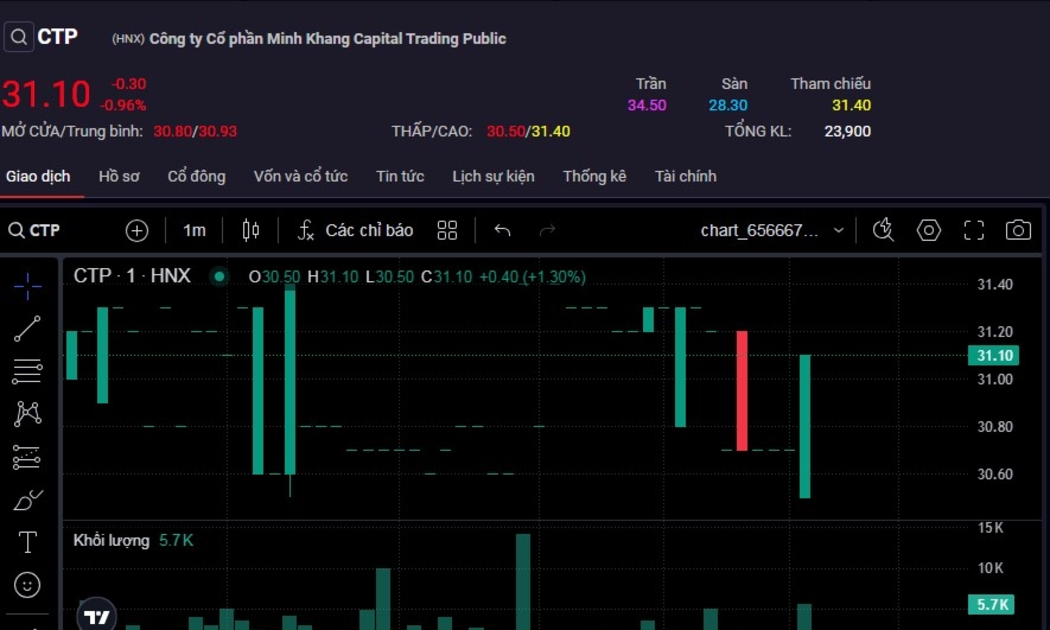Open the emoji icons tool

tap(28, 584)
